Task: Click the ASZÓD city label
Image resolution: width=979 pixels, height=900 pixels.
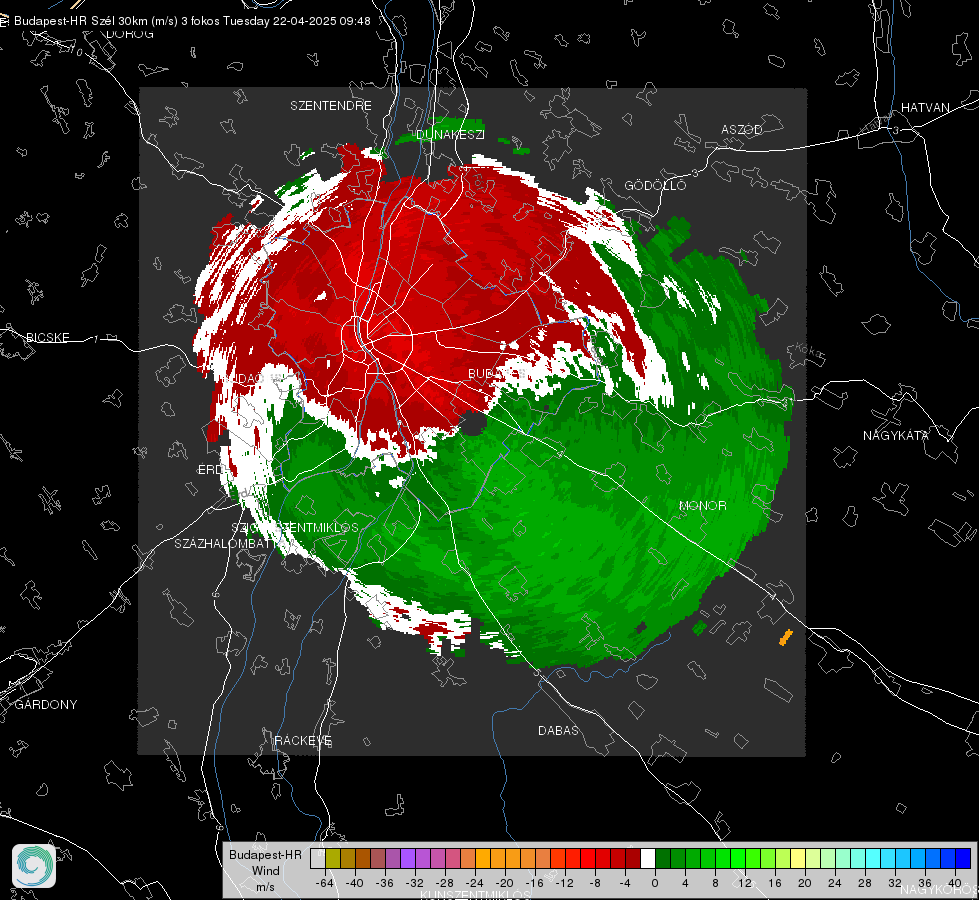Action: click(x=742, y=129)
